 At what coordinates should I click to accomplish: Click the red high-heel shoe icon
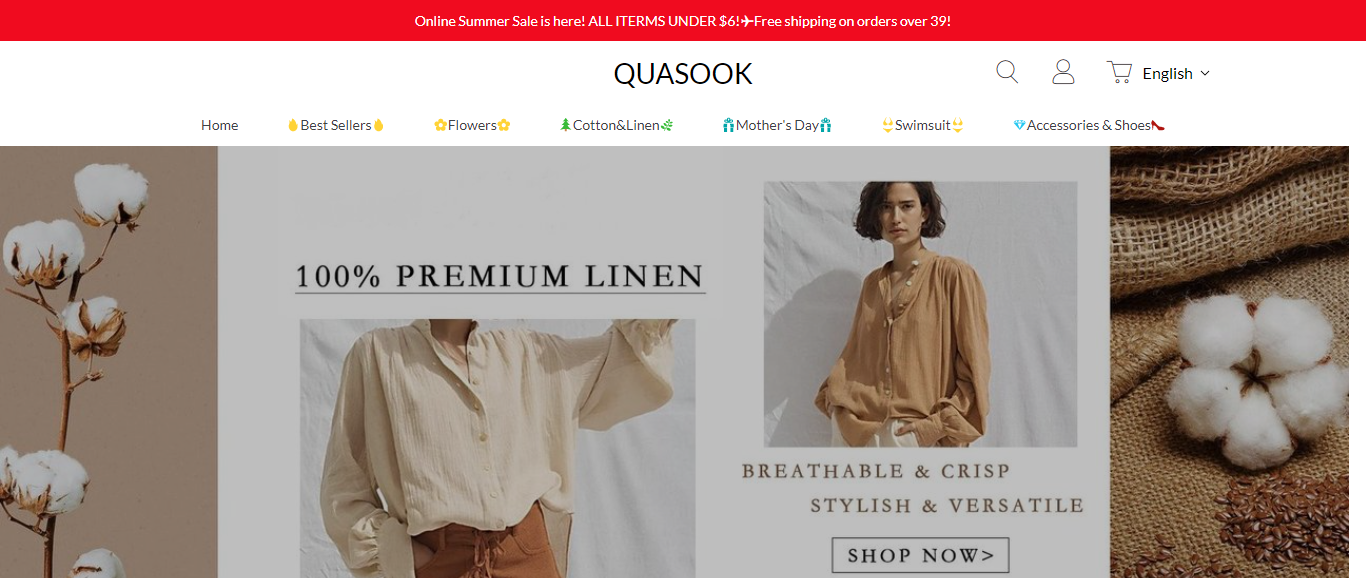(x=1158, y=125)
